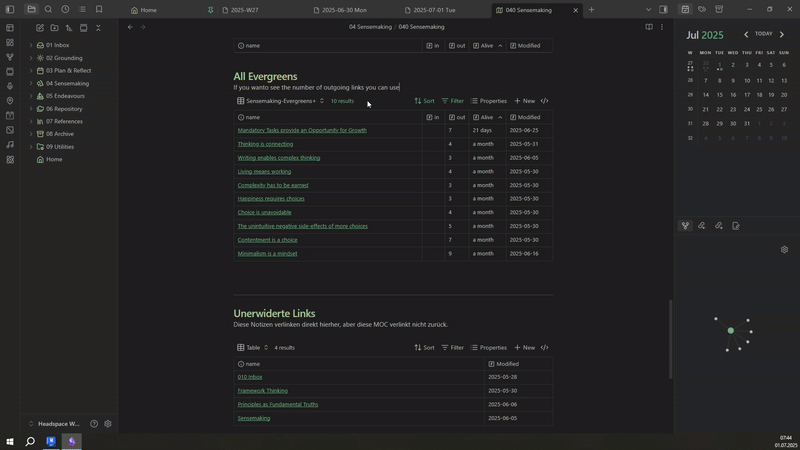Image resolution: width=800 pixels, height=450 pixels.
Task: Open the calendar view icon in right sidebar
Action: click(685, 9)
